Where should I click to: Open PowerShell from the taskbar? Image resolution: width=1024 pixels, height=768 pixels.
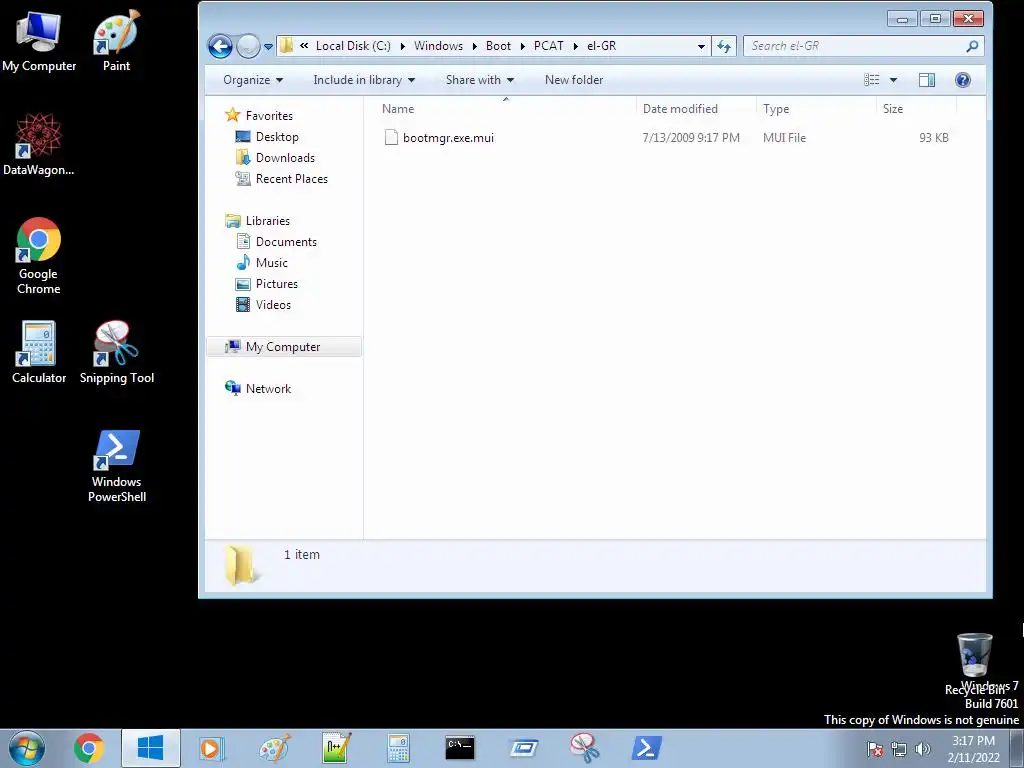point(647,748)
